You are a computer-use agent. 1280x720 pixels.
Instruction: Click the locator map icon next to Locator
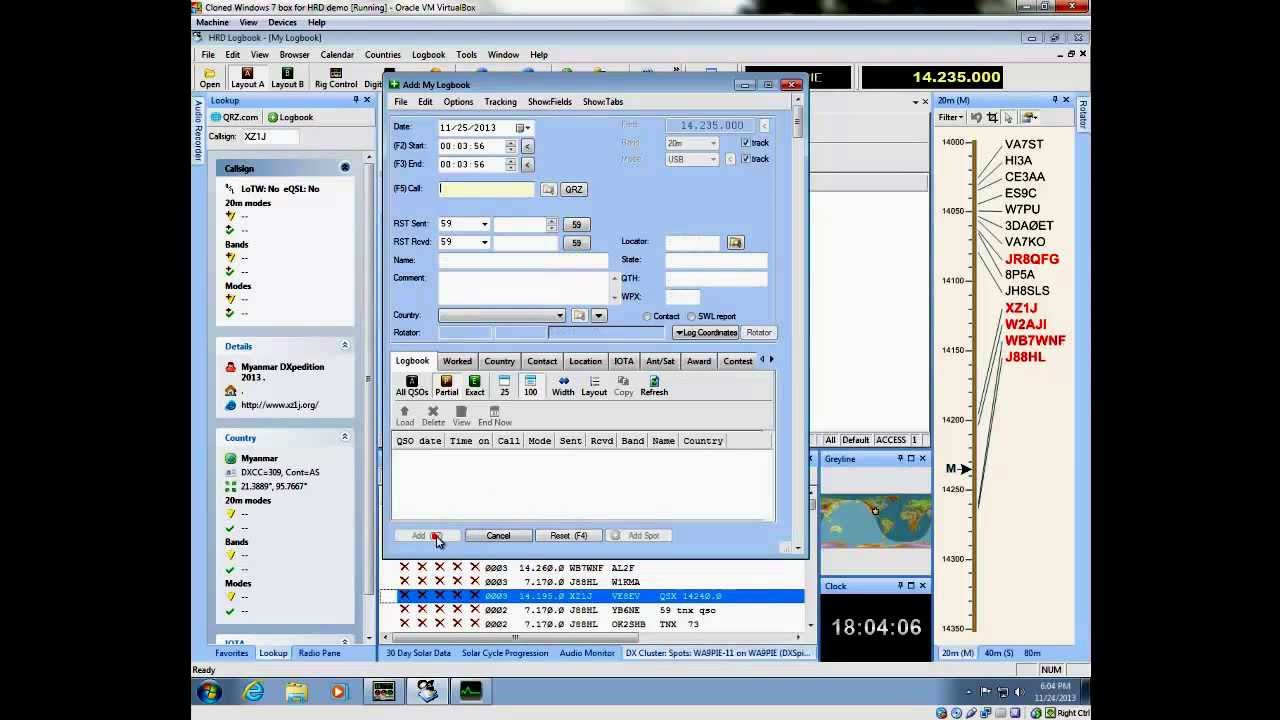735,242
